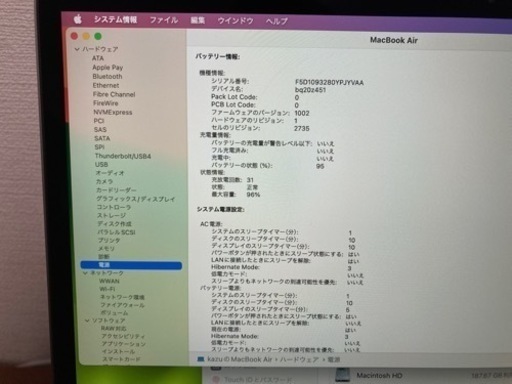Click the MacBook Air window title
This screenshot has height=384, width=512.
coord(394,40)
